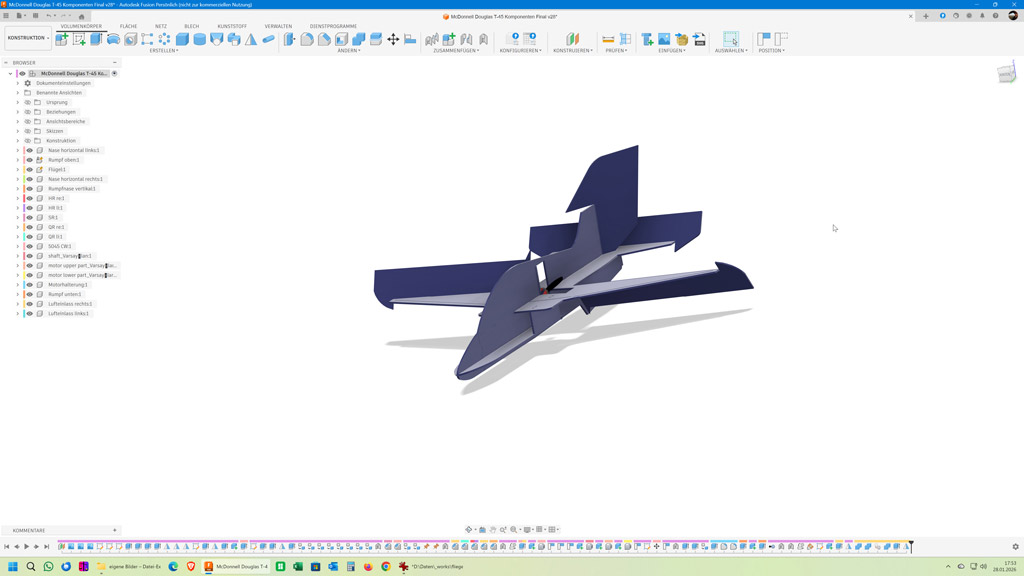Choose the cylinder primitive tool
Screen dimensions: 1024x576
[199, 39]
